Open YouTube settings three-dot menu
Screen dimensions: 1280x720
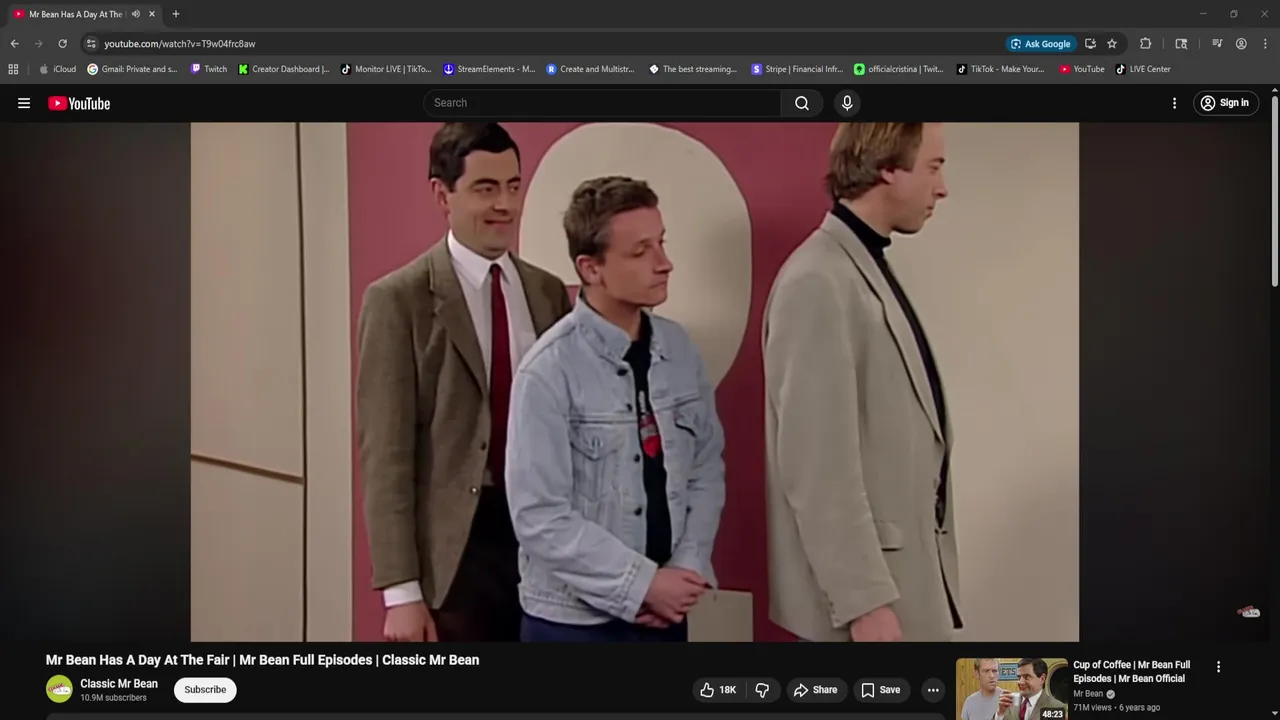point(1174,103)
